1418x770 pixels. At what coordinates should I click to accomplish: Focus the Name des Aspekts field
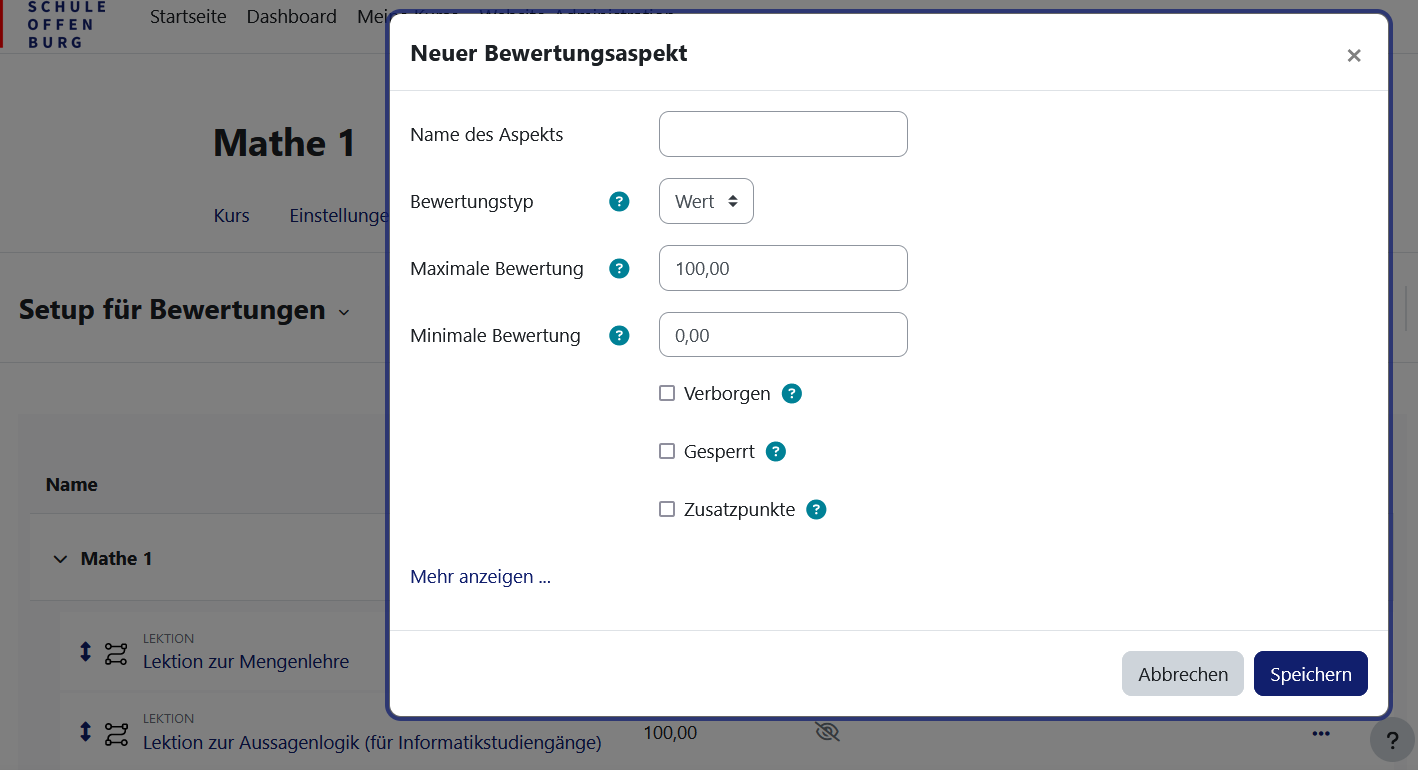pyautogui.click(x=783, y=134)
